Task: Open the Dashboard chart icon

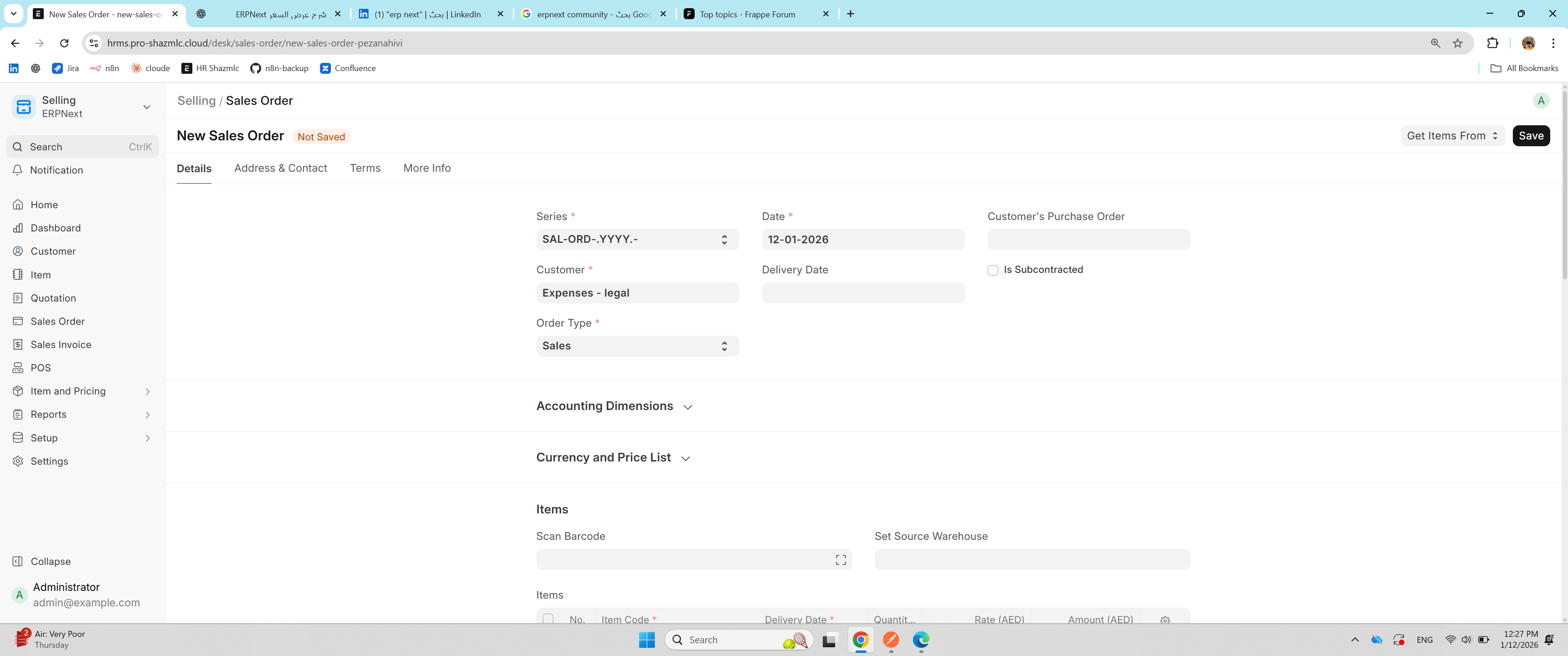Action: pos(18,228)
